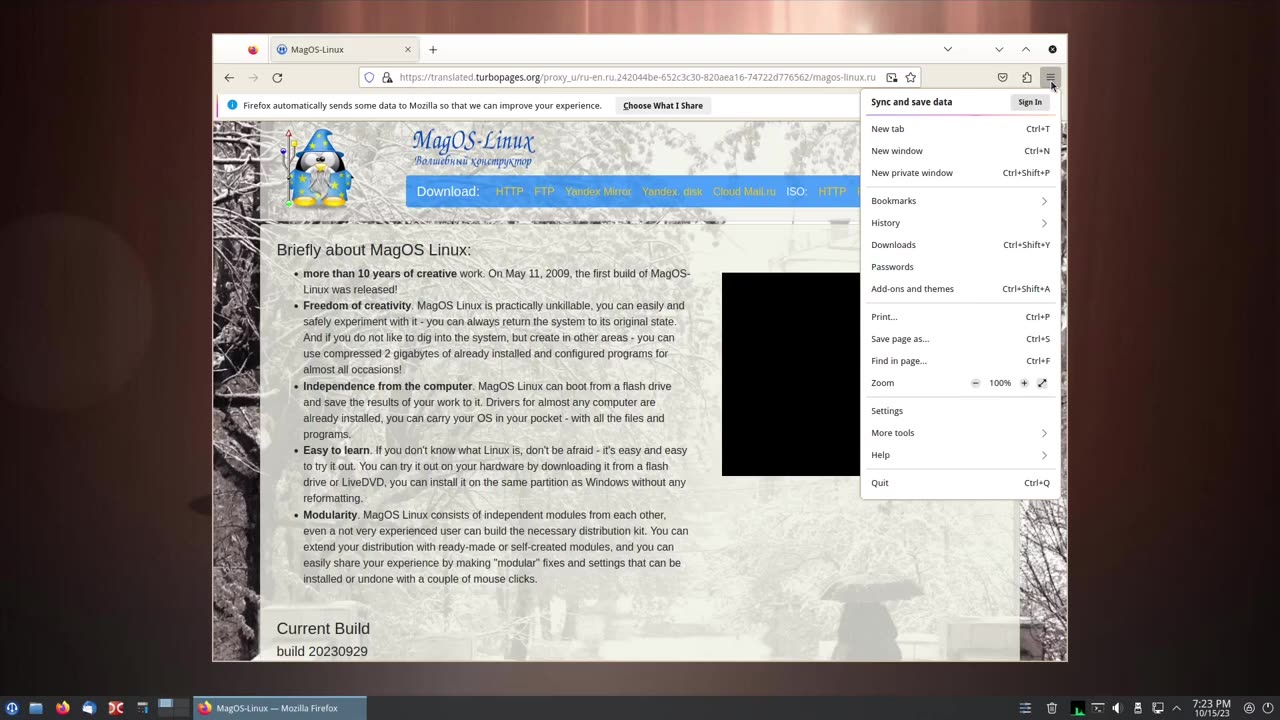Open Firefox View pinned icon
This screenshot has height=720, width=1280.
tap(253, 50)
